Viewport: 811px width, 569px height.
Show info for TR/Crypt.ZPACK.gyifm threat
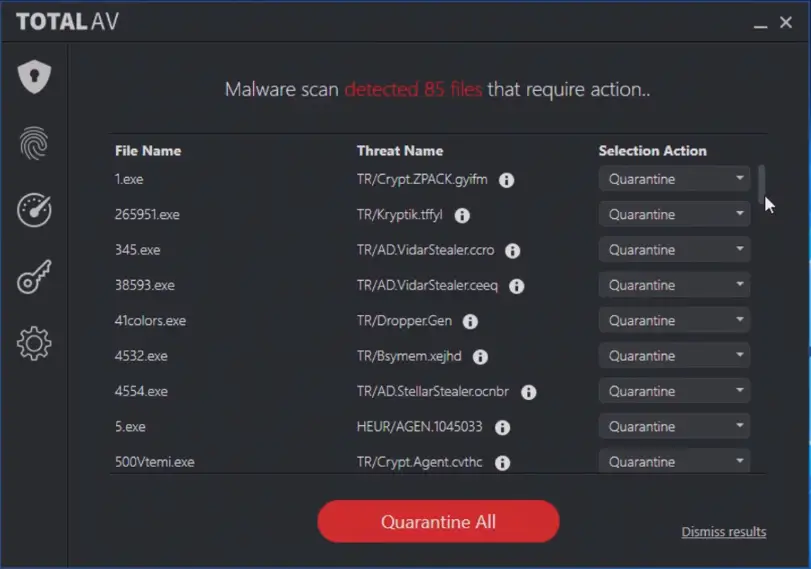(506, 180)
